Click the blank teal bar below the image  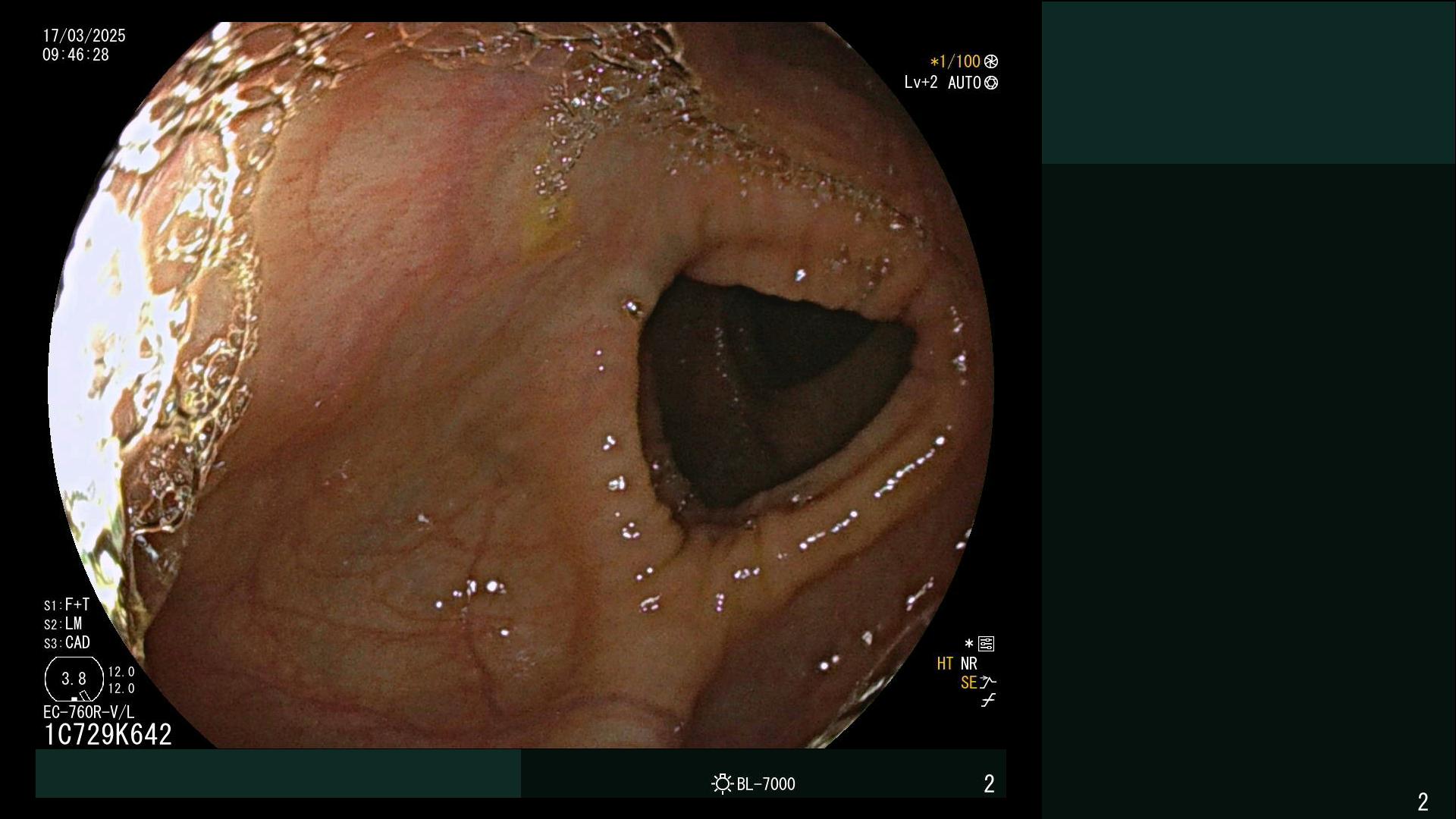278,773
